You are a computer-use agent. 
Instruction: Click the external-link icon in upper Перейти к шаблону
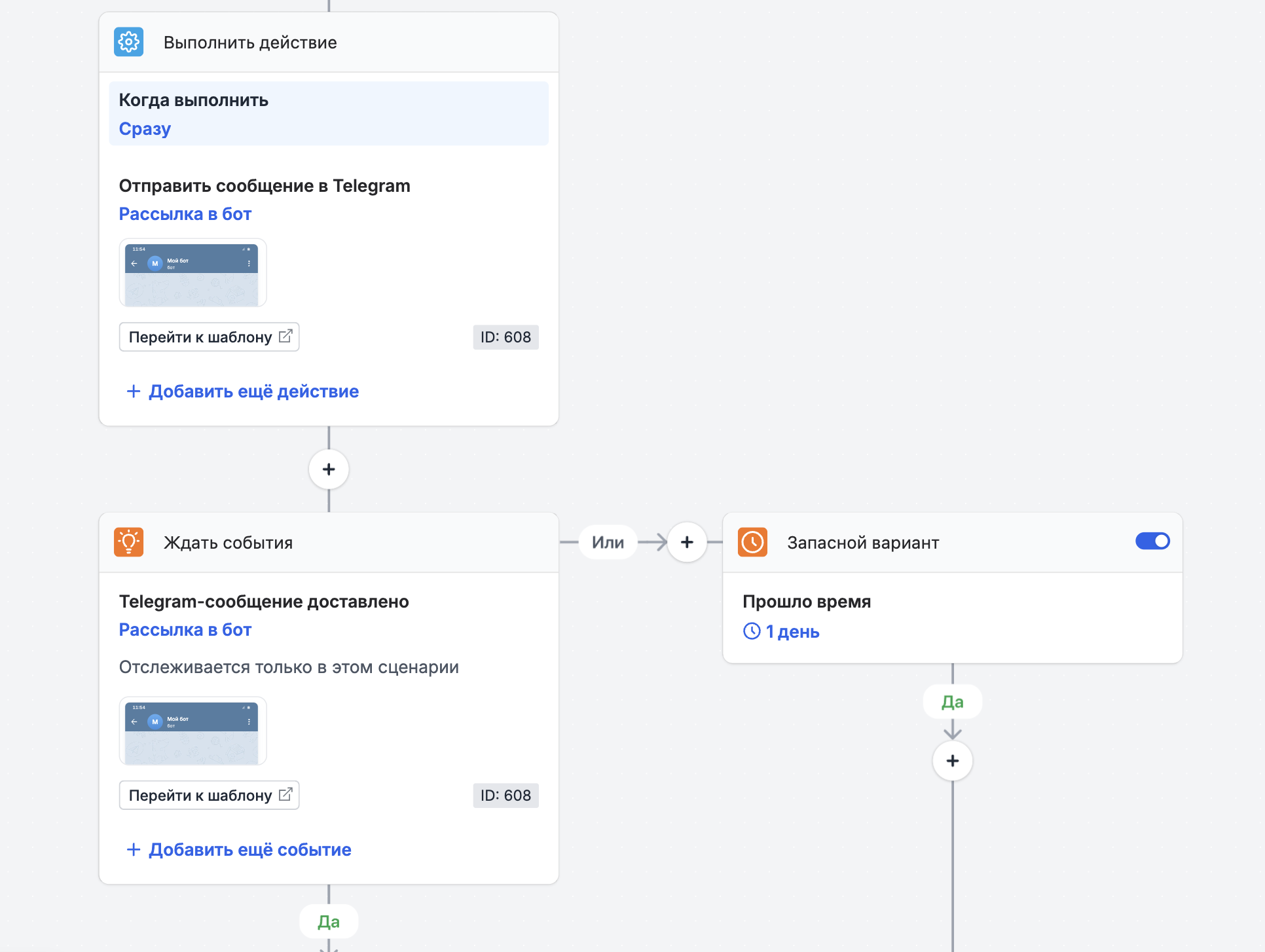[x=285, y=337]
